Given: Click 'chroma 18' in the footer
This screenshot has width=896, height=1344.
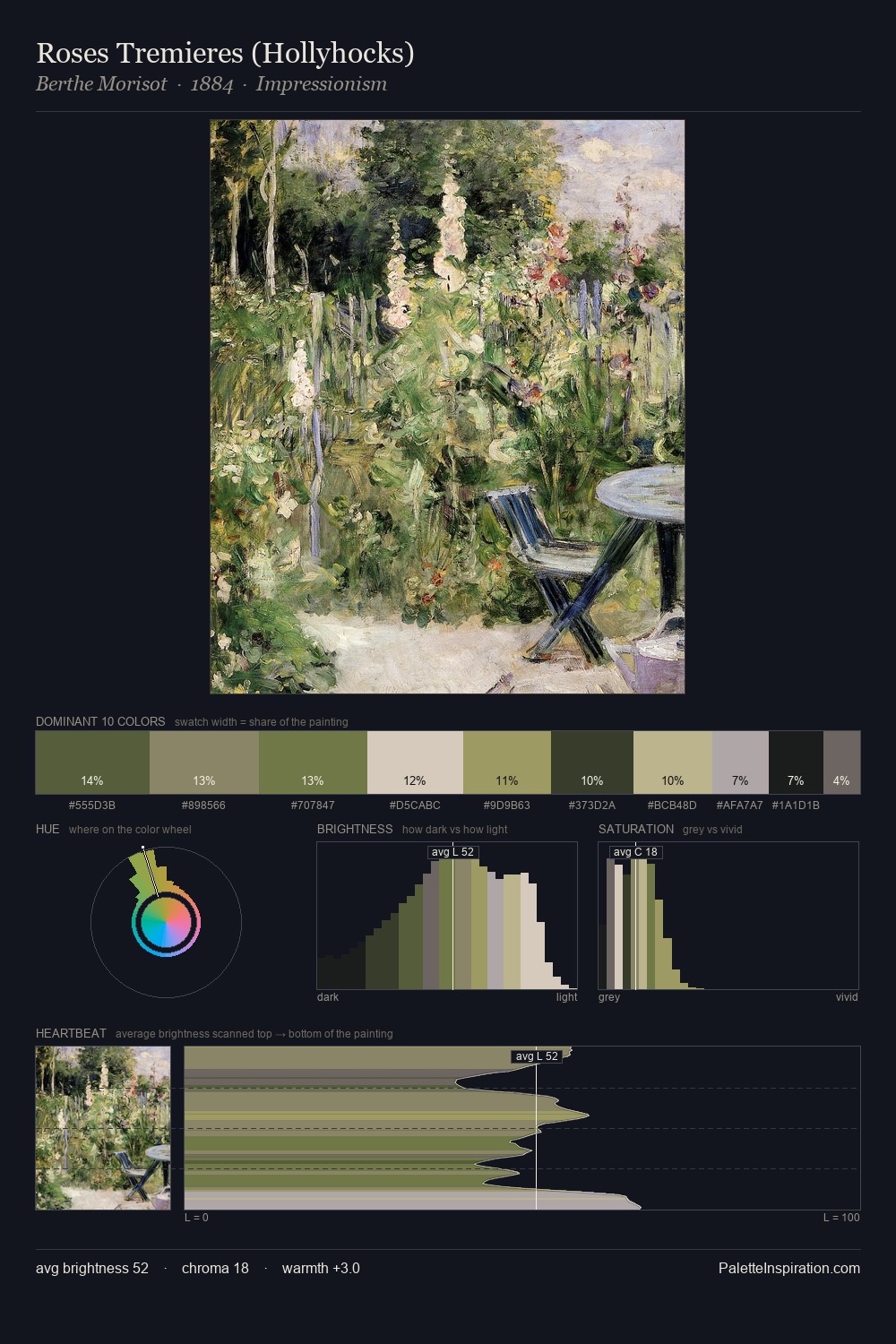Looking at the screenshot, I should click(x=215, y=1269).
